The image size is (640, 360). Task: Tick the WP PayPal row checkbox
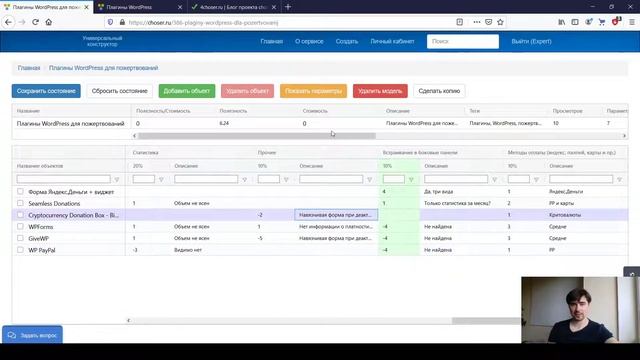coord(20,249)
